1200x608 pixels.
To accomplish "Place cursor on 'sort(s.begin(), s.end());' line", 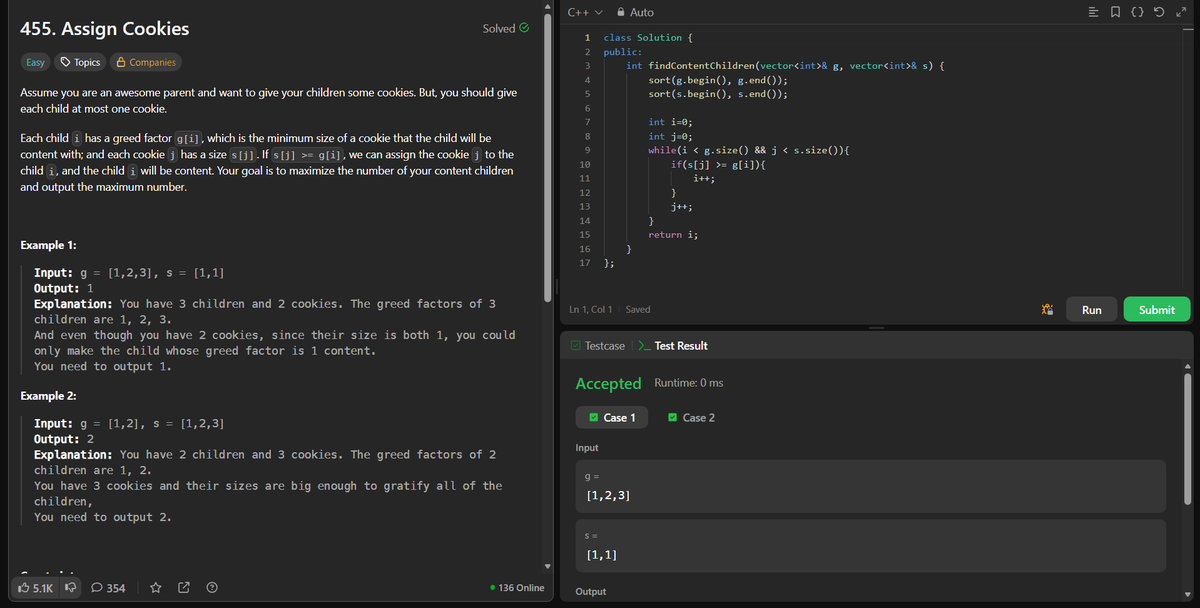I will click(717, 94).
